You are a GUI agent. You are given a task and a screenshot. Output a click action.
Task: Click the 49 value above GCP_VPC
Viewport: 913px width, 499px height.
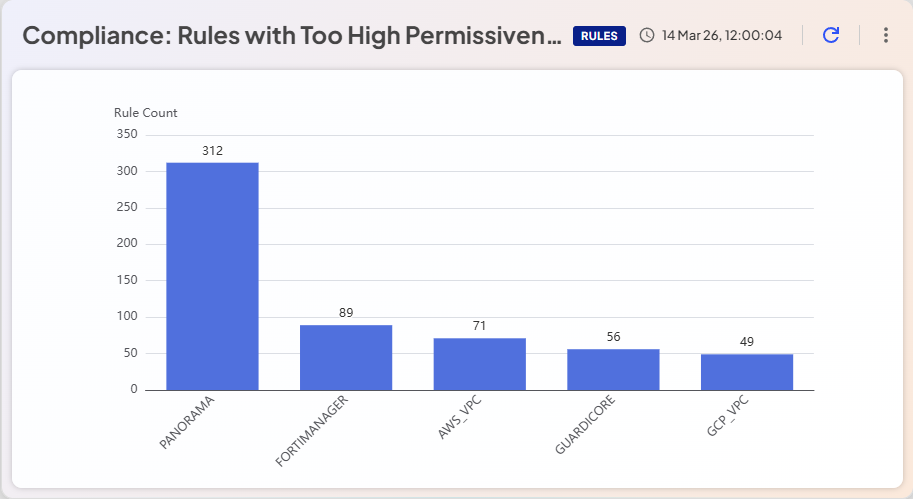pyautogui.click(x=747, y=342)
